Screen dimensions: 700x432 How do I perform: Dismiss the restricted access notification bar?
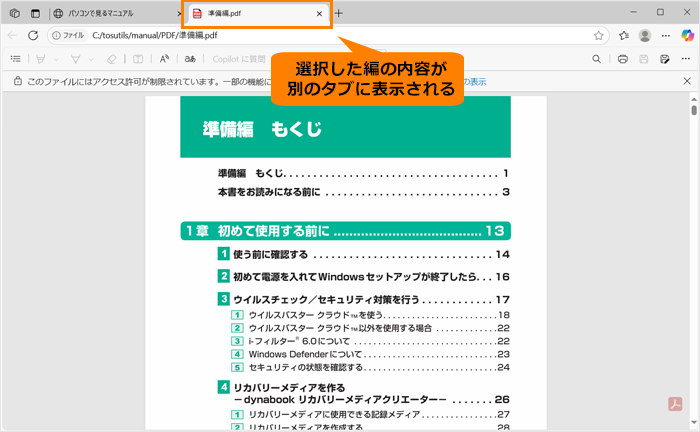click(x=687, y=81)
